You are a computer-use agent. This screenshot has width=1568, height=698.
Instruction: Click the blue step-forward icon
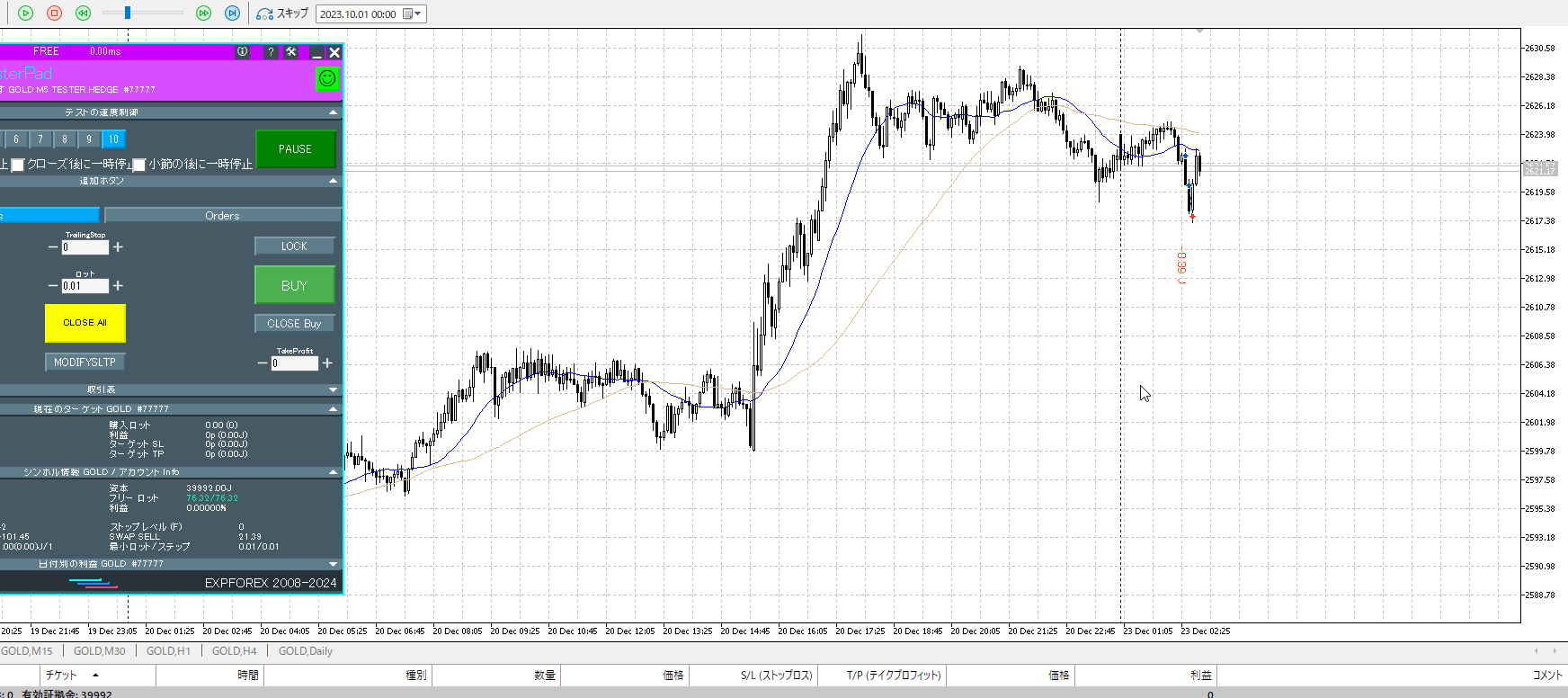[232, 13]
